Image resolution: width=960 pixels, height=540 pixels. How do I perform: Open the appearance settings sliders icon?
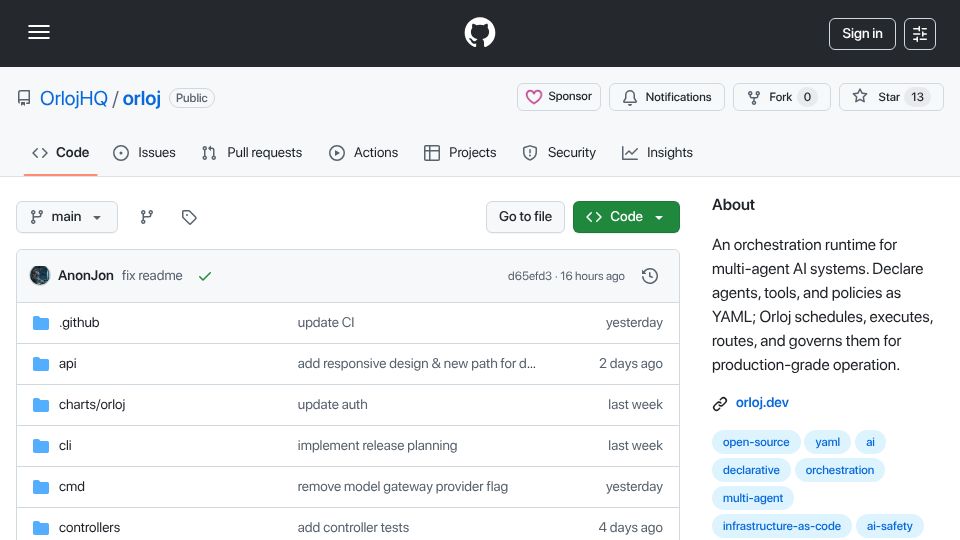pyautogui.click(x=920, y=34)
